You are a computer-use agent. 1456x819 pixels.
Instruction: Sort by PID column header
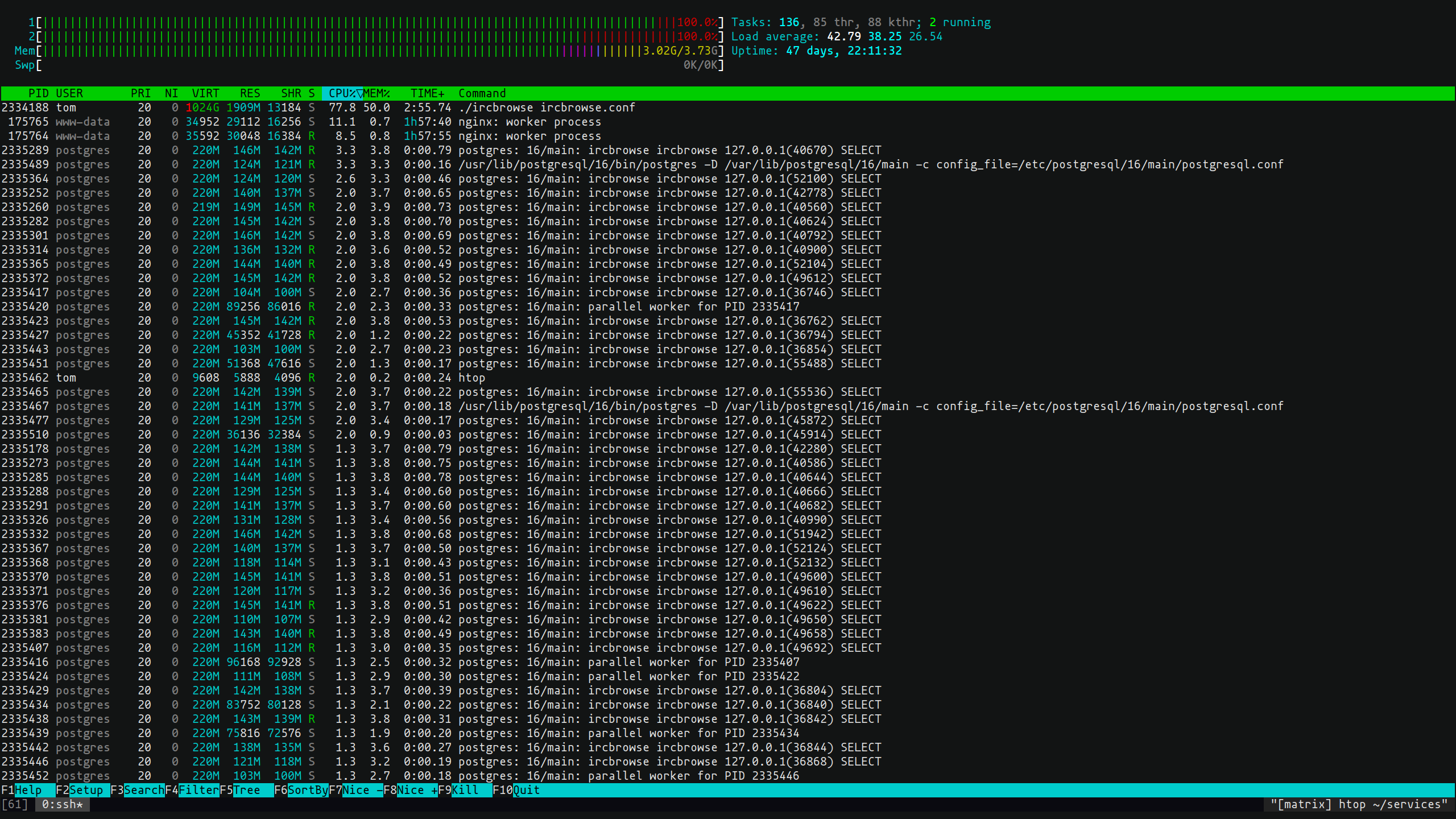pyautogui.click(x=38, y=93)
